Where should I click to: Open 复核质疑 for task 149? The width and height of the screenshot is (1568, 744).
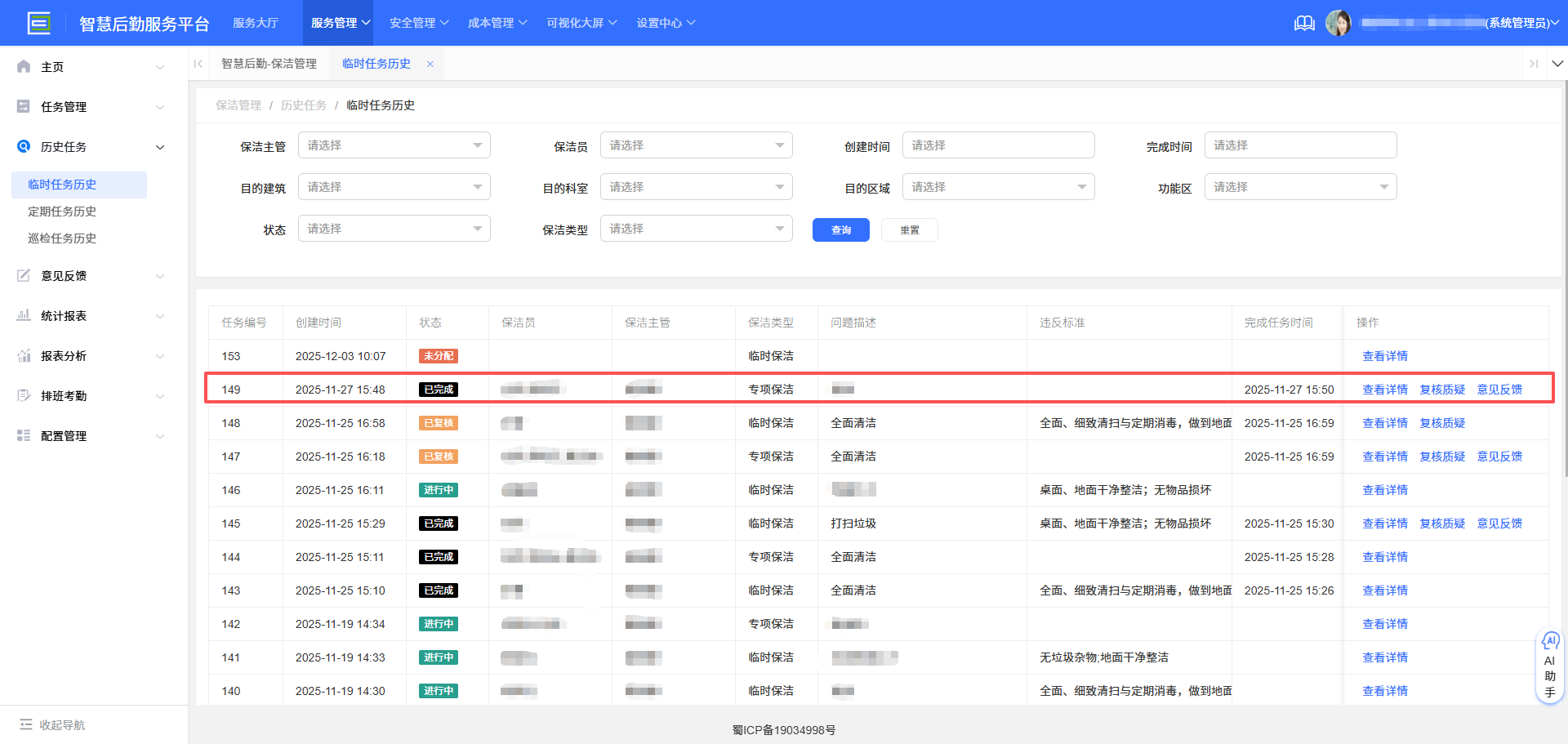1441,389
